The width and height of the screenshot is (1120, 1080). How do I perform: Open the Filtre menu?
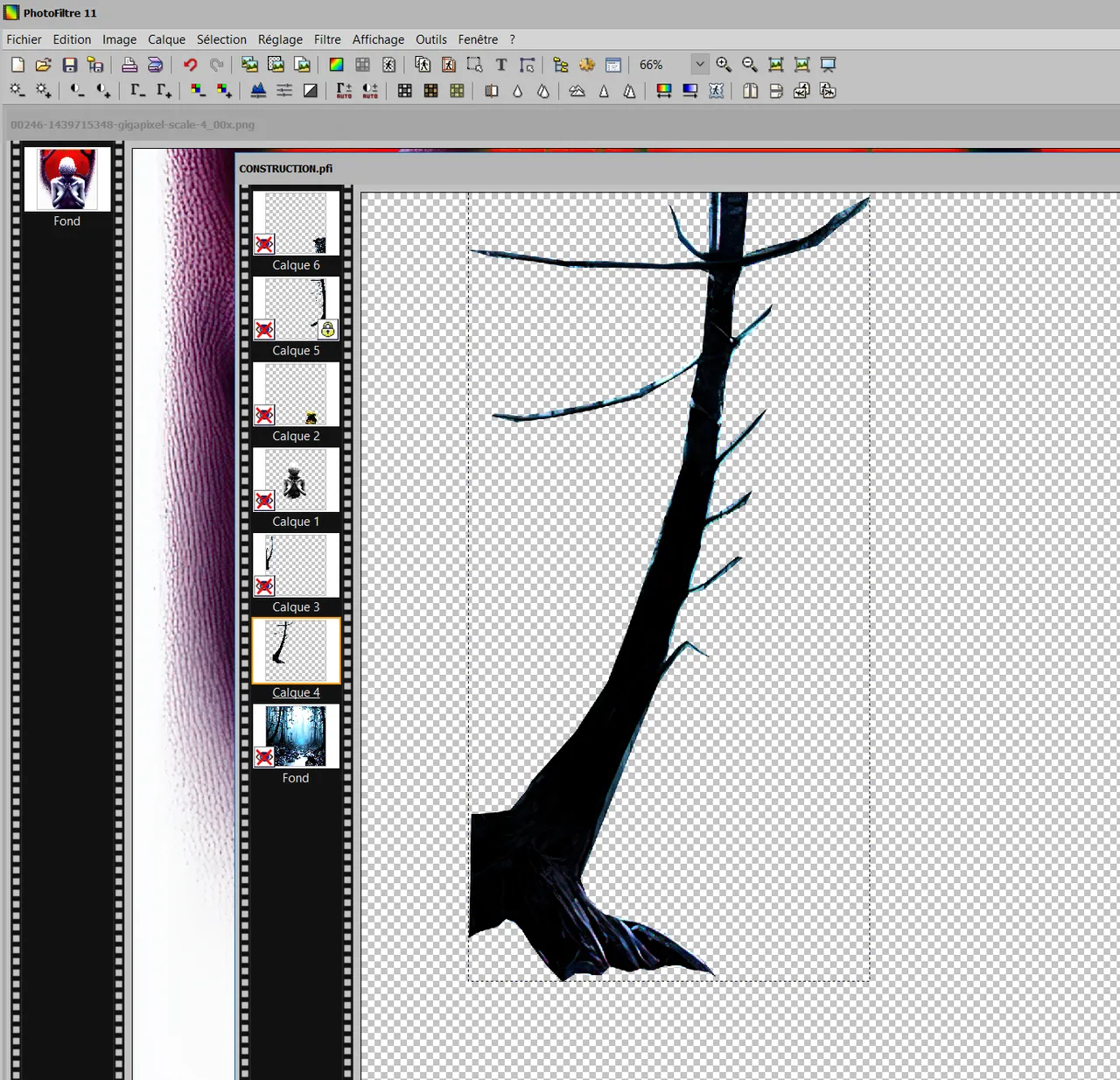coord(327,39)
